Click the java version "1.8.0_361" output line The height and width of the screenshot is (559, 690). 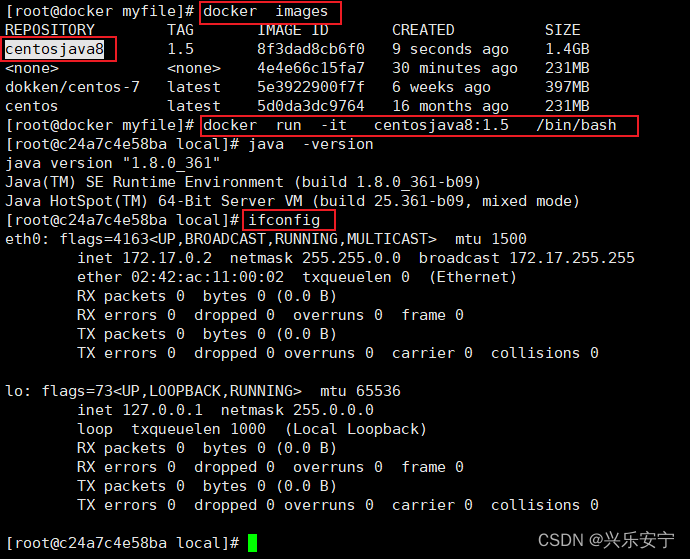pyautogui.click(x=113, y=163)
